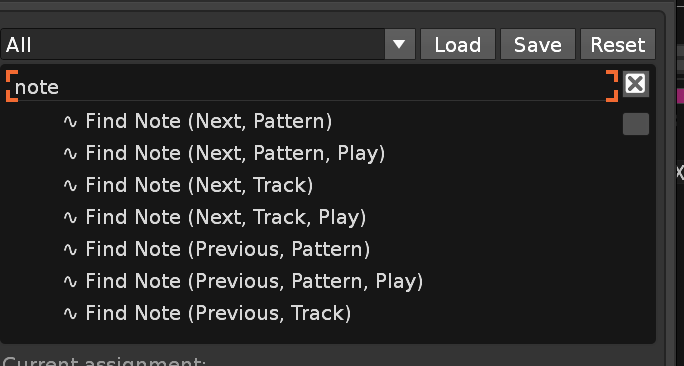Viewport: 684px width, 366px height.
Task: Clear the search field with X icon
Action: click(x=635, y=84)
